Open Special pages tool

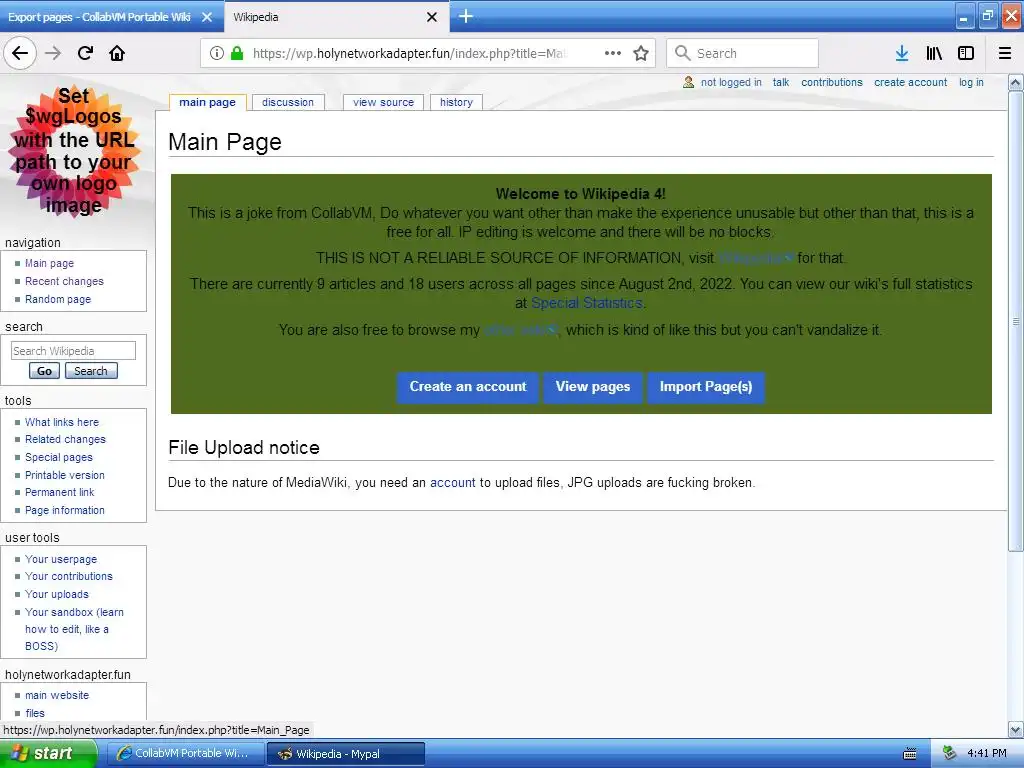(59, 457)
